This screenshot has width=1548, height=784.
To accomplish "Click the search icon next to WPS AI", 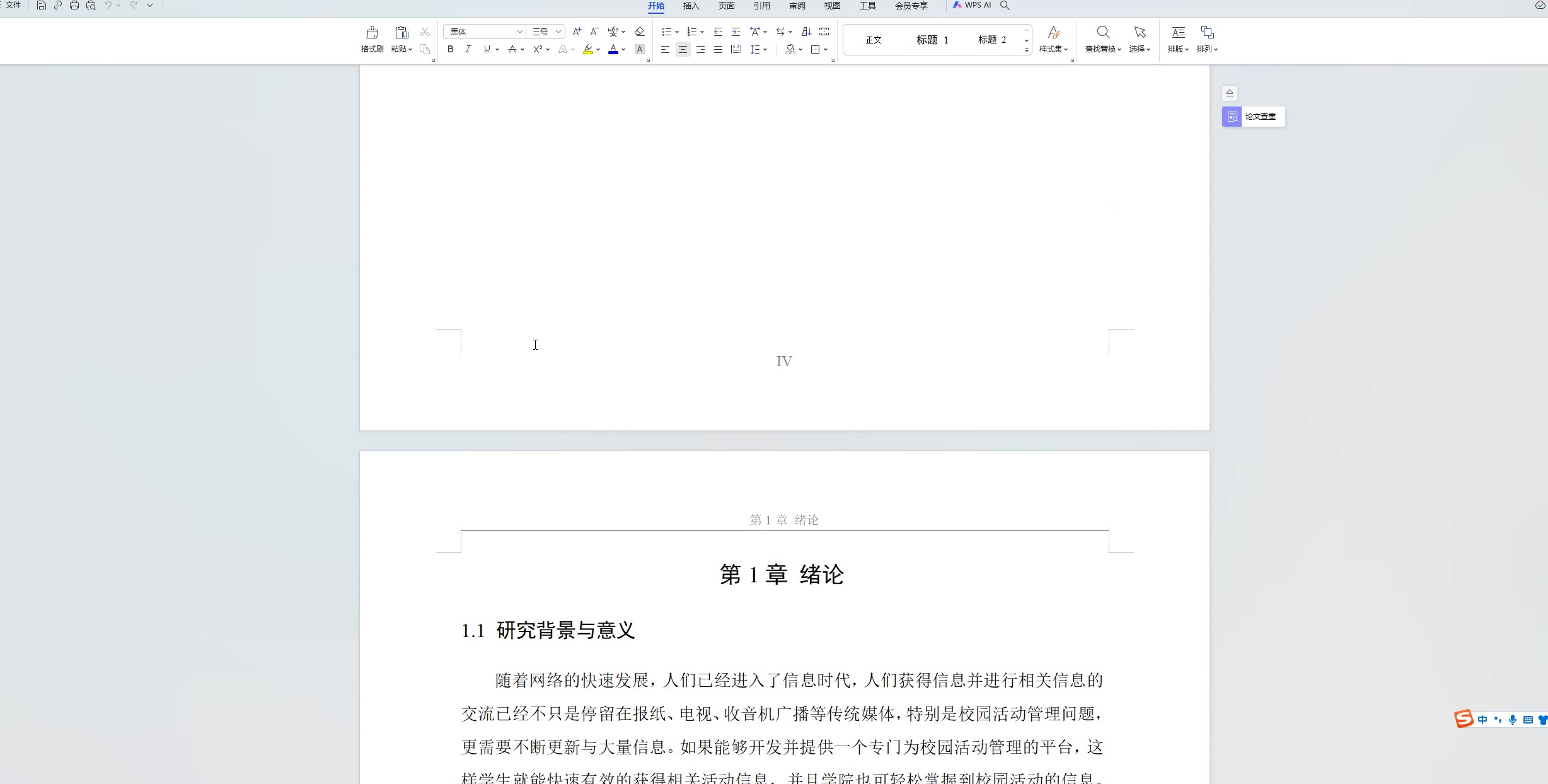I will [1005, 6].
